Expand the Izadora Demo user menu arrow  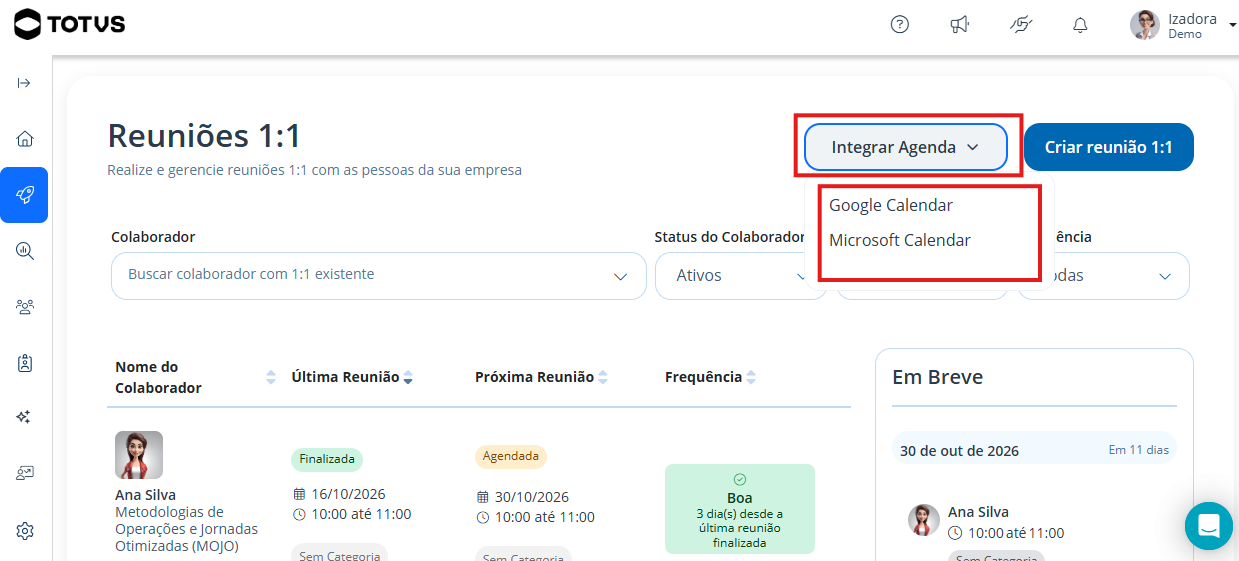pos(1232,24)
